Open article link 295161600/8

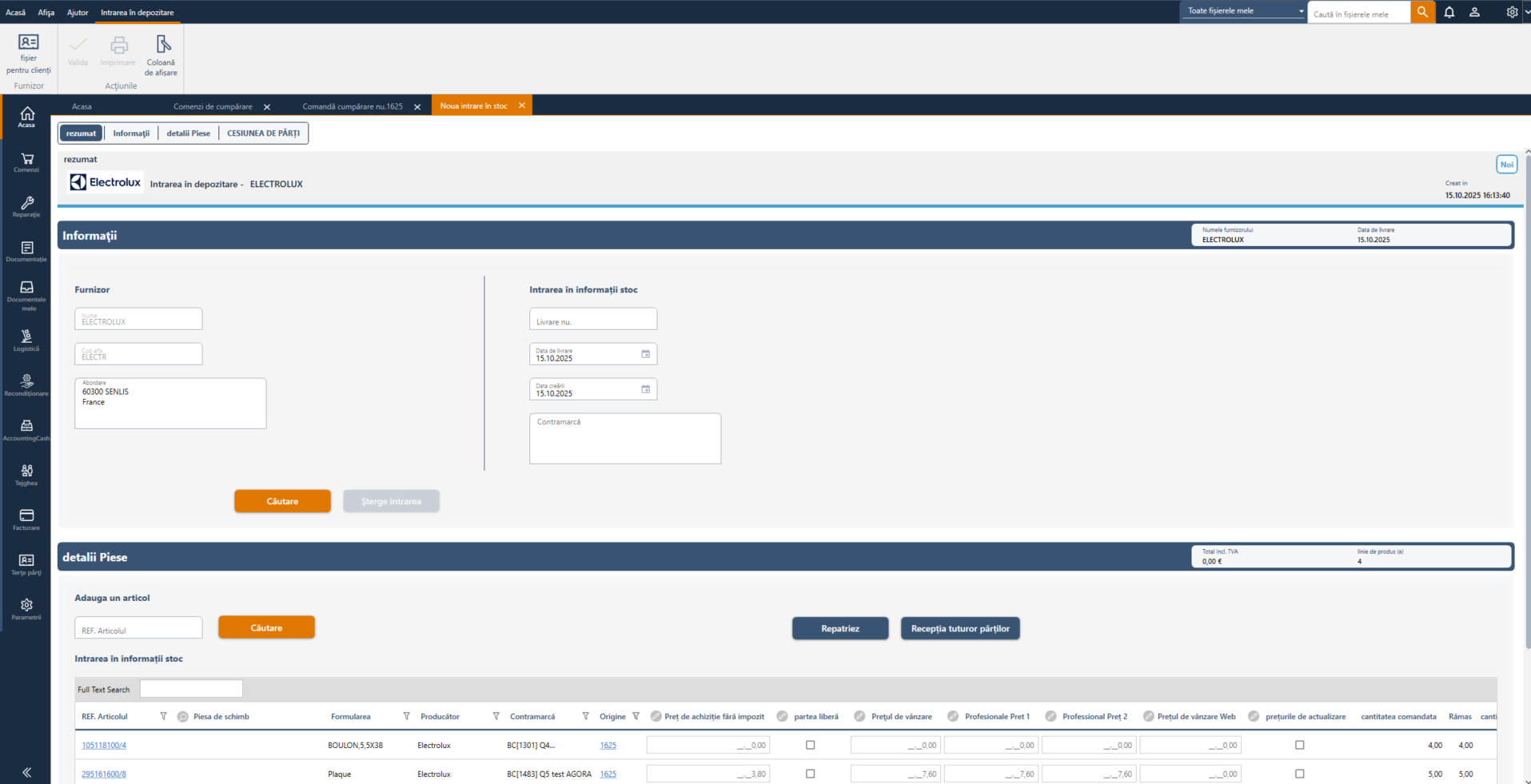tap(104, 774)
